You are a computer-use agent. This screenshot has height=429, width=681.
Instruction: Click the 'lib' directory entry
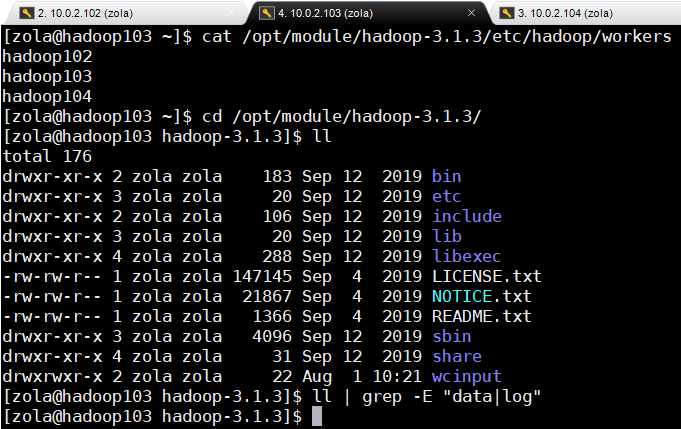click(446, 236)
